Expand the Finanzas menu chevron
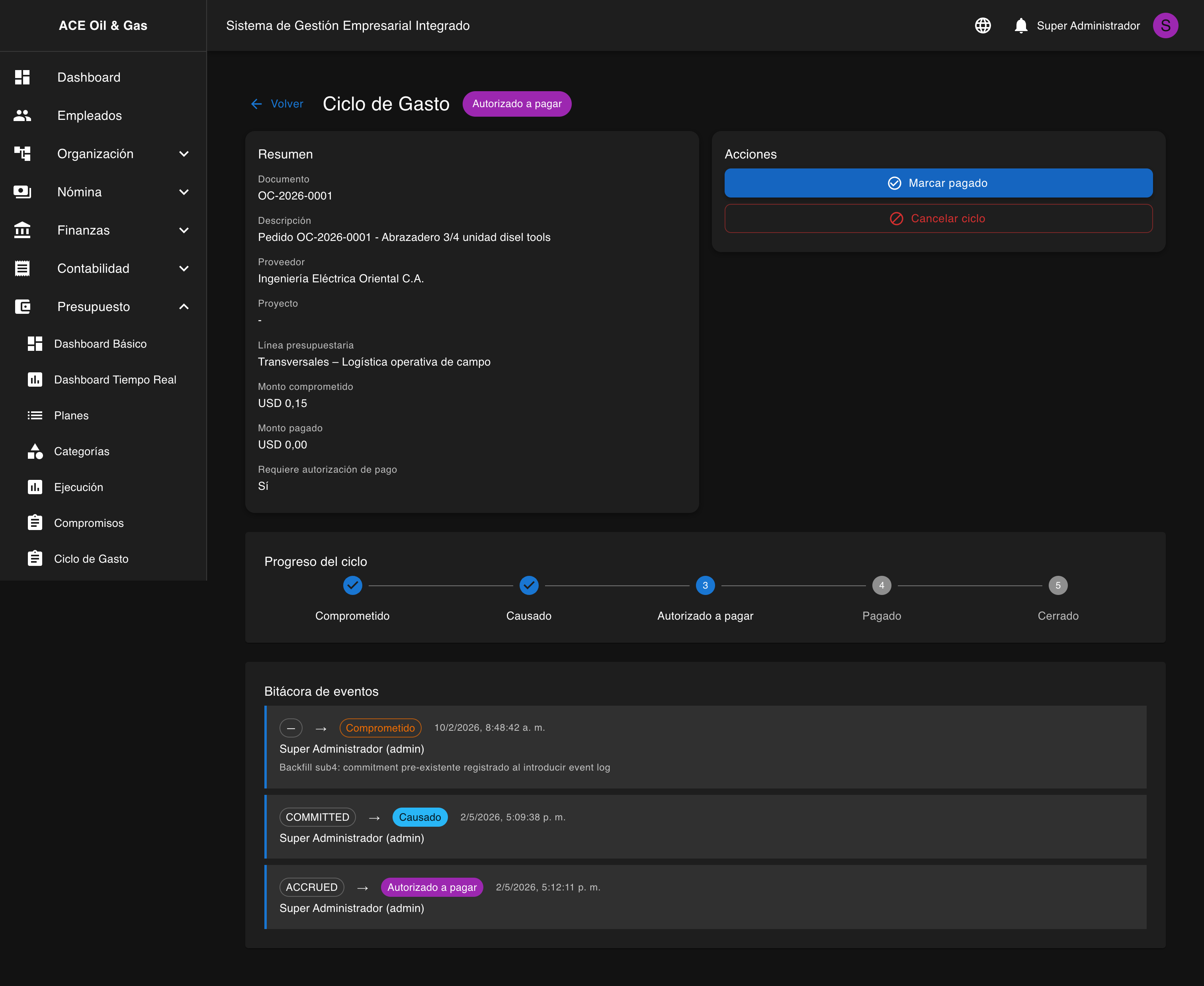Screen dimensions: 1204x986 point(184,230)
